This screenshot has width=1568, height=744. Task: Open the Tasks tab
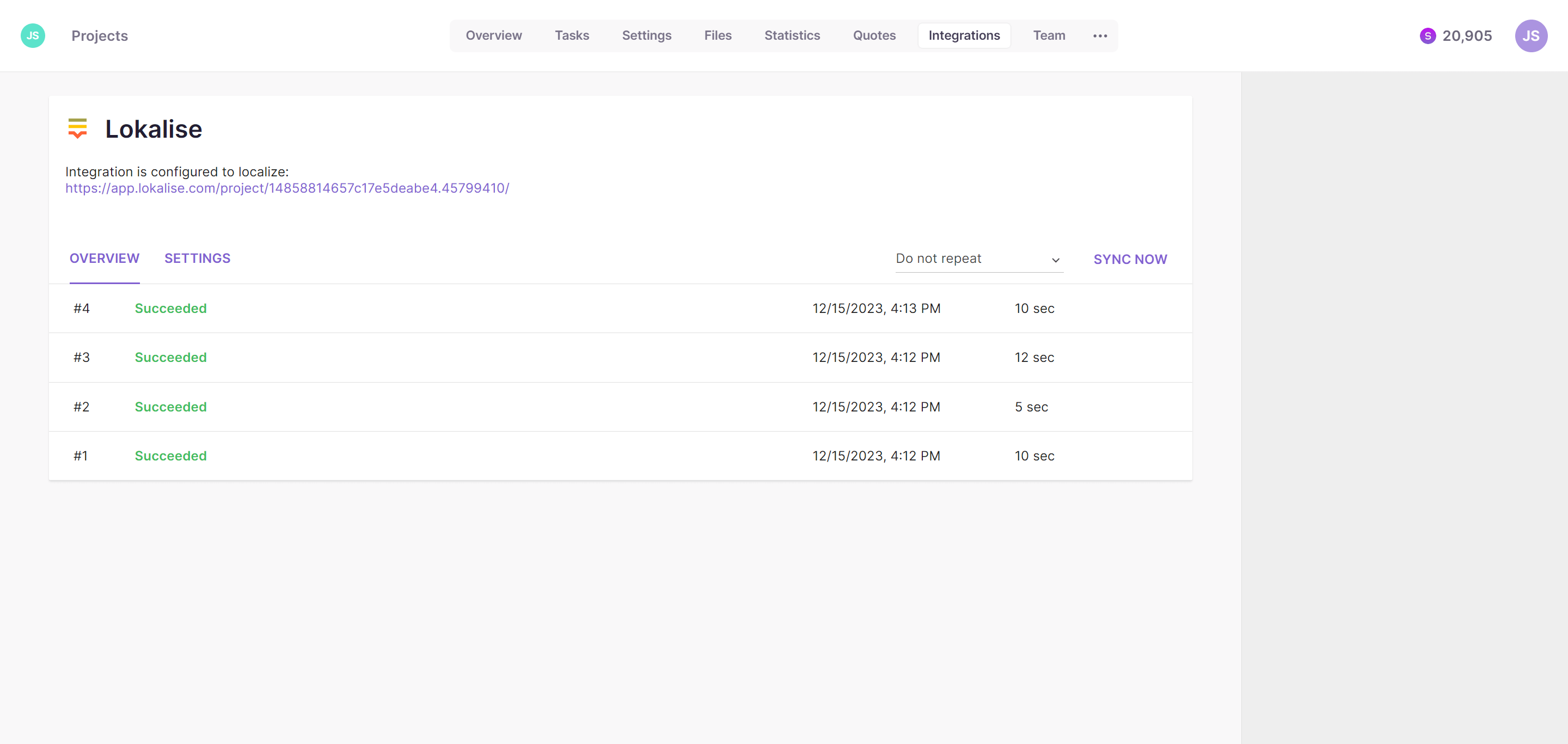572,36
